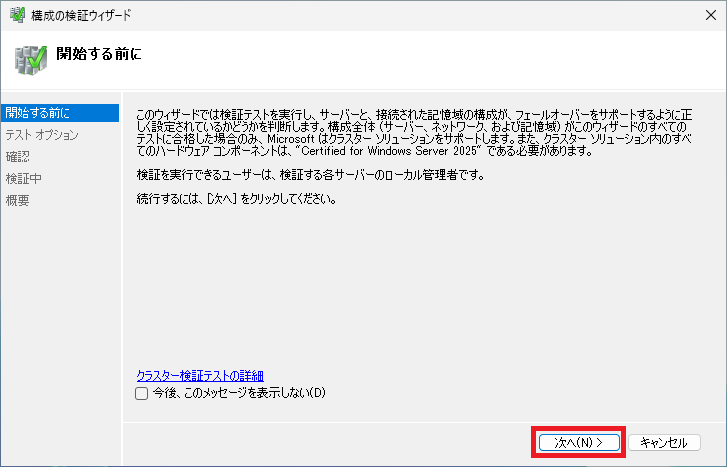Close the 構成の検証ウィザード window
Image resolution: width=727 pixels, height=467 pixels.
(710, 15)
